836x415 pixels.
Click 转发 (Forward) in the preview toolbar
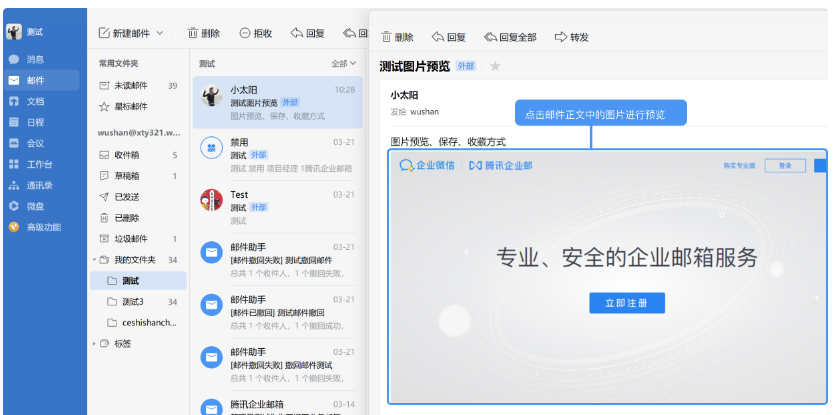571,37
